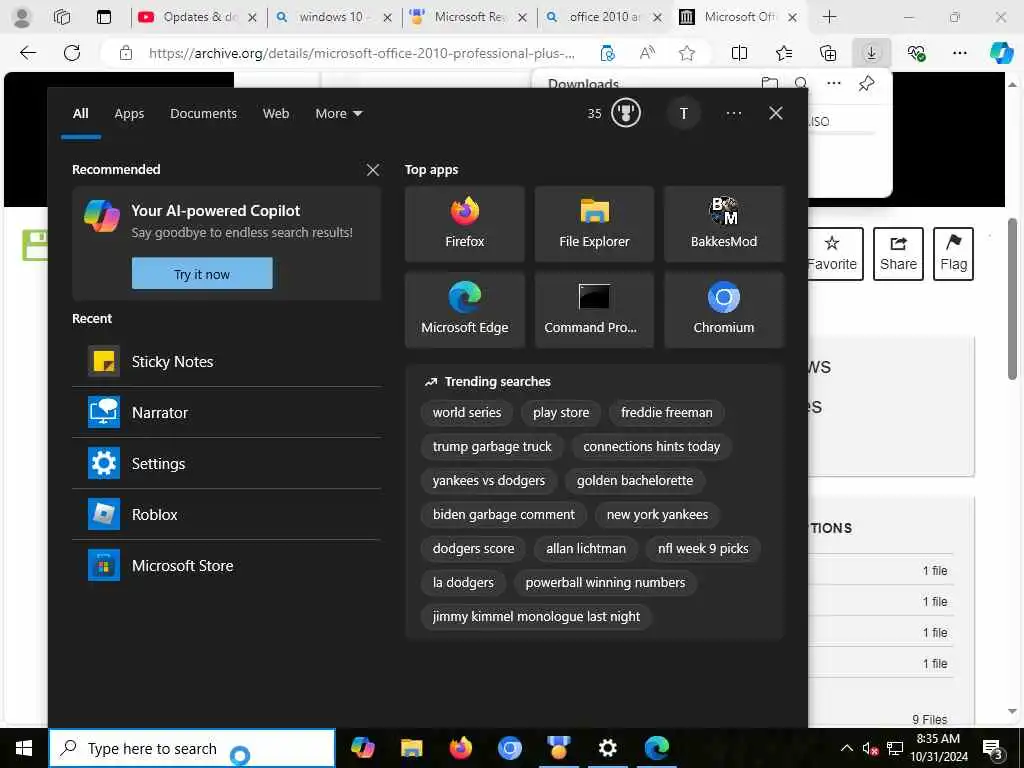Open Firefox from the taskbar
This screenshot has width=1024, height=768.
coord(460,748)
